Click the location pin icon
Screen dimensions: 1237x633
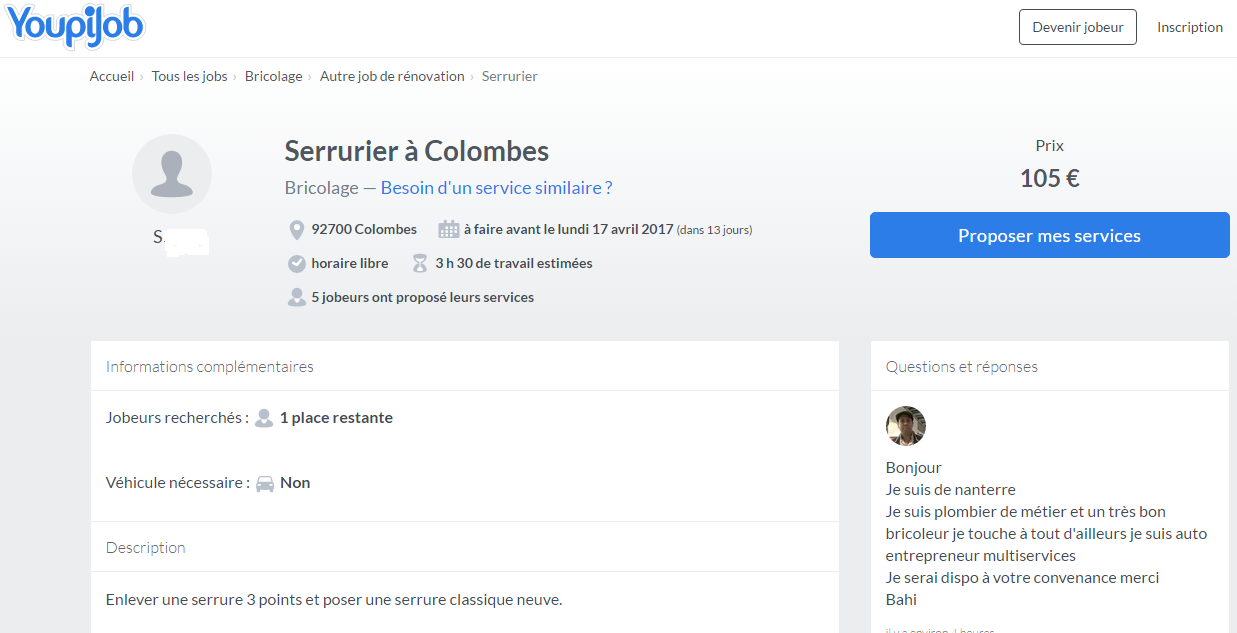pos(296,230)
